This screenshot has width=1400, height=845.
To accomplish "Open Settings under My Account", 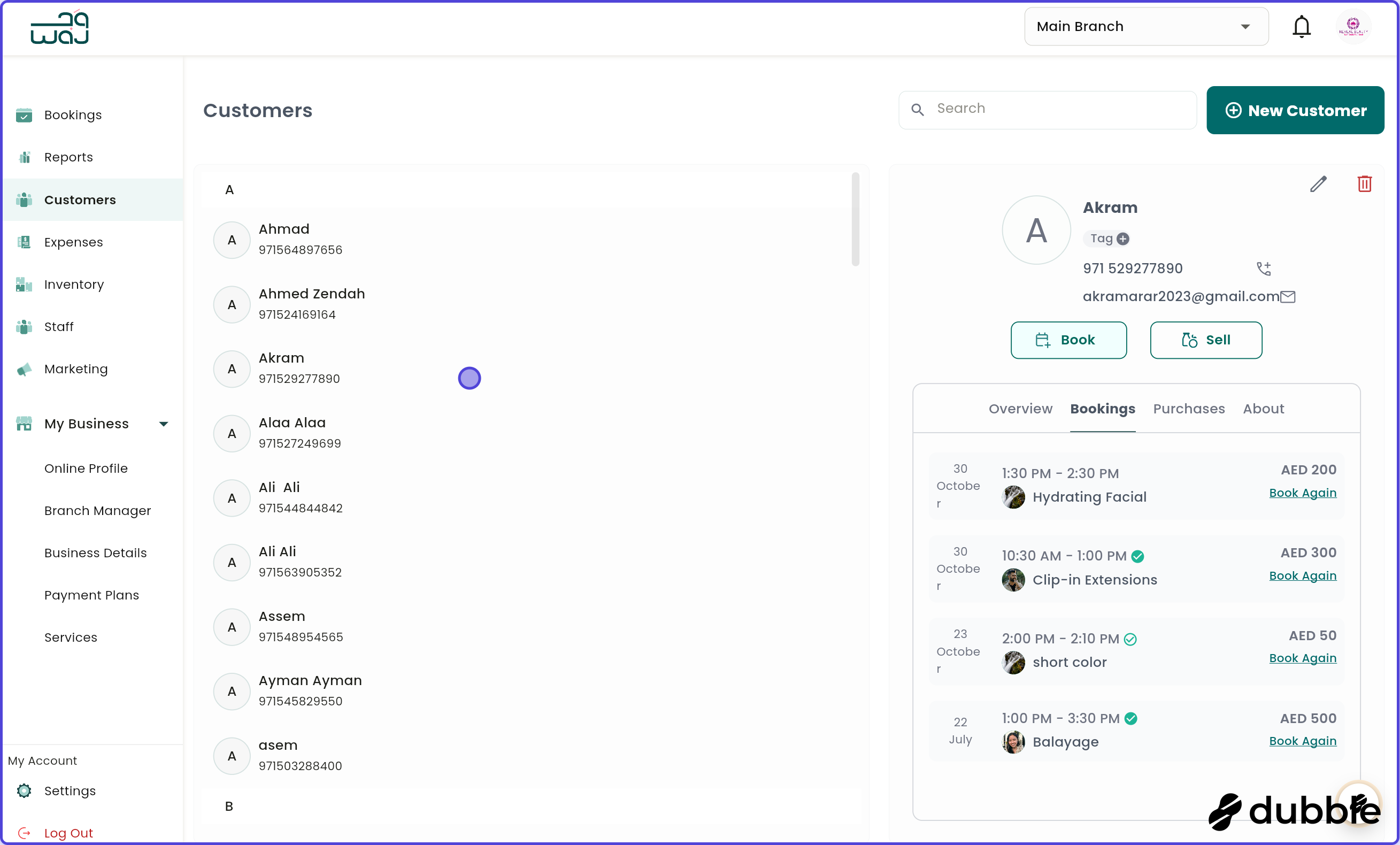I will (70, 790).
